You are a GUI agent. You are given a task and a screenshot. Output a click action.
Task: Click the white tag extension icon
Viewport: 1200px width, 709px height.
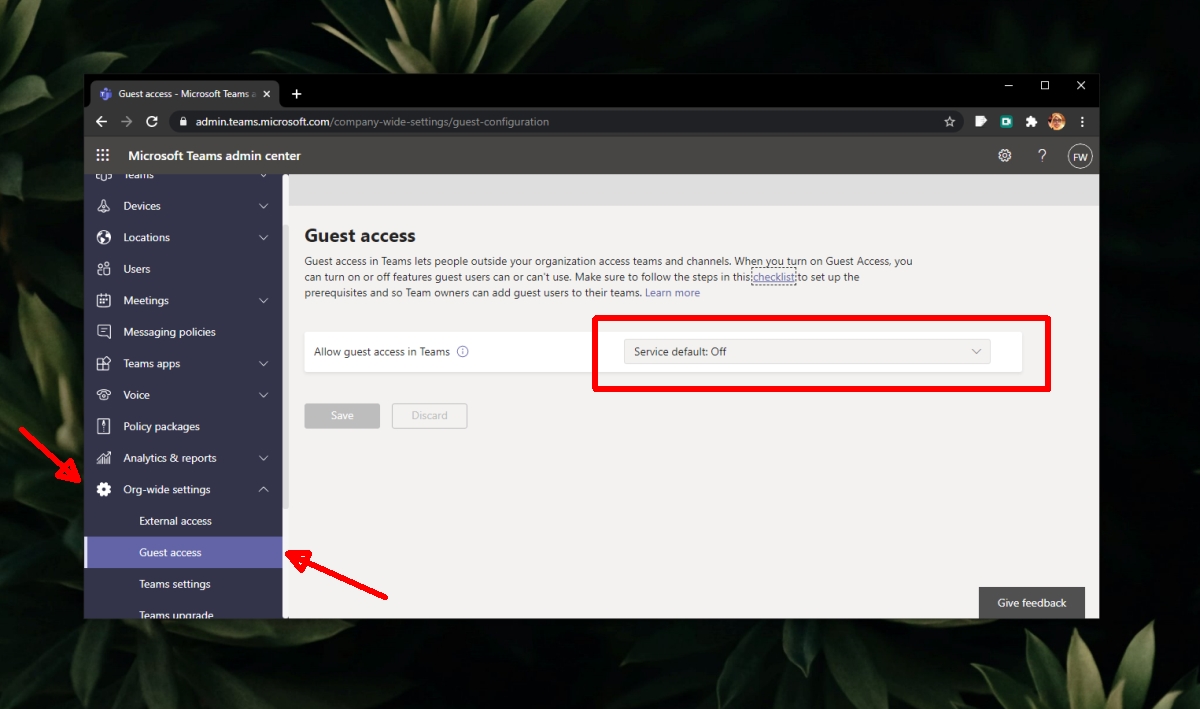click(x=981, y=122)
